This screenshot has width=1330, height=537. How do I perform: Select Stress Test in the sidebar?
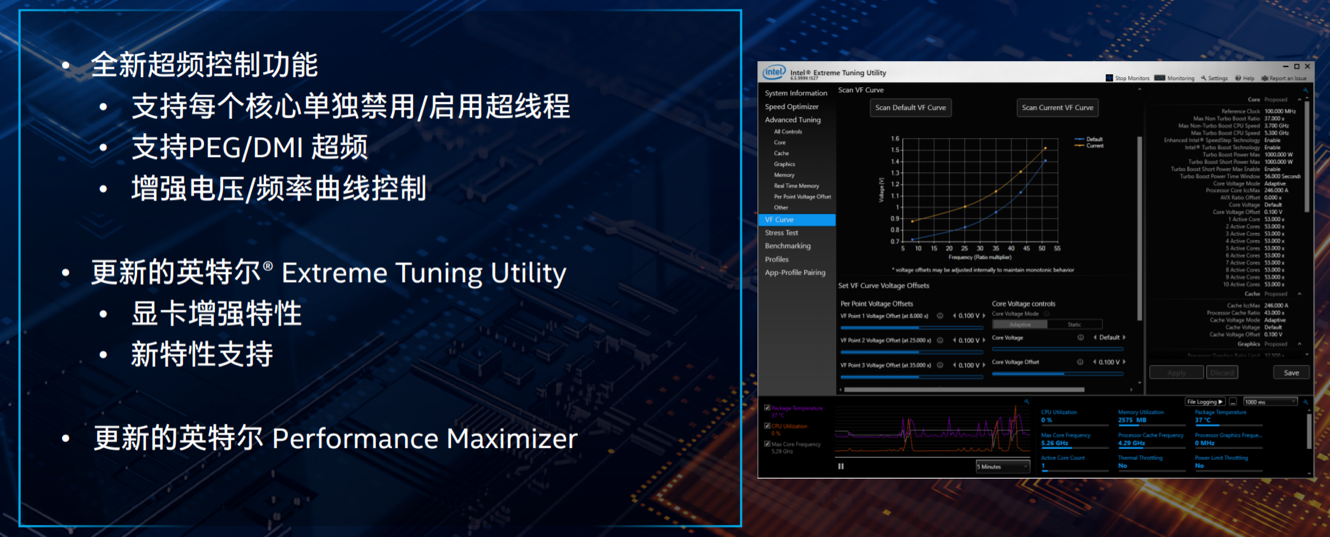coord(782,233)
